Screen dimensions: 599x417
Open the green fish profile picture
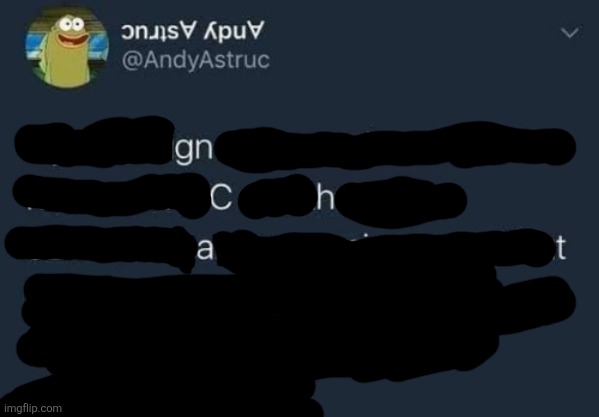pos(67,47)
